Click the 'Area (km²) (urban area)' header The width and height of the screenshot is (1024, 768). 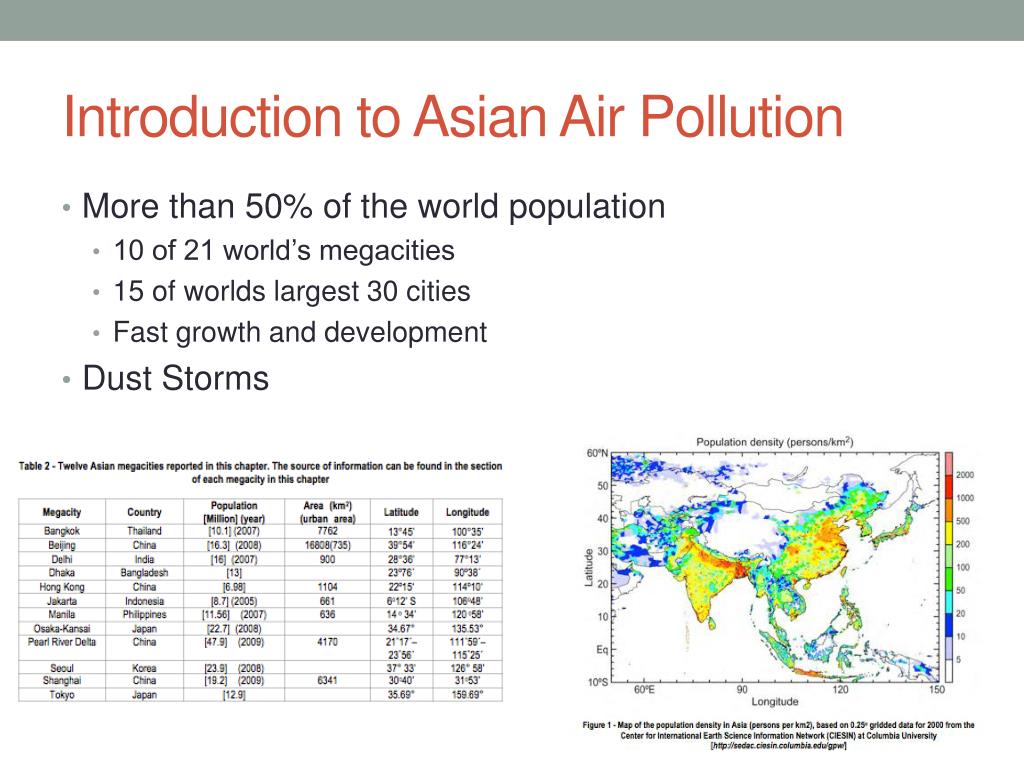pyautogui.click(x=328, y=512)
